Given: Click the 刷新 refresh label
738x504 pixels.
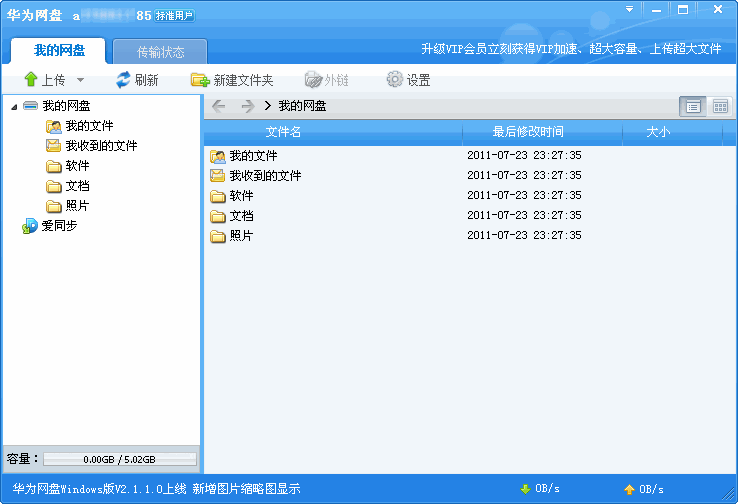Looking at the screenshot, I should 146,80.
